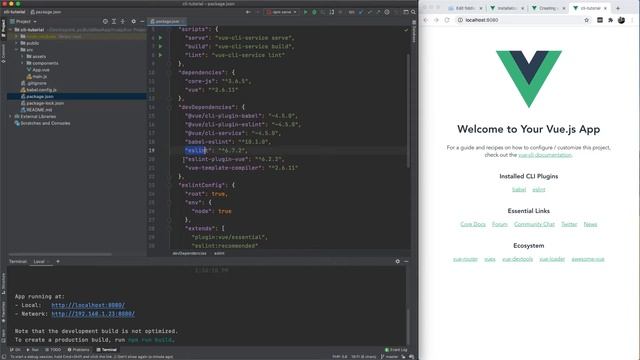This screenshot has height=360, width=640.
Task: Collapse the src folder
Action: 16,50
